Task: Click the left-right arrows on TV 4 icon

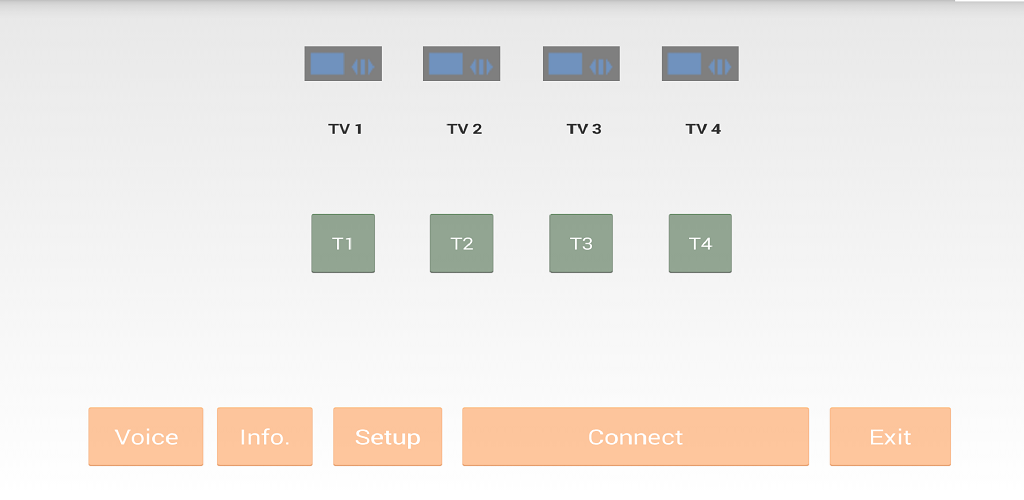Action: pos(720,67)
